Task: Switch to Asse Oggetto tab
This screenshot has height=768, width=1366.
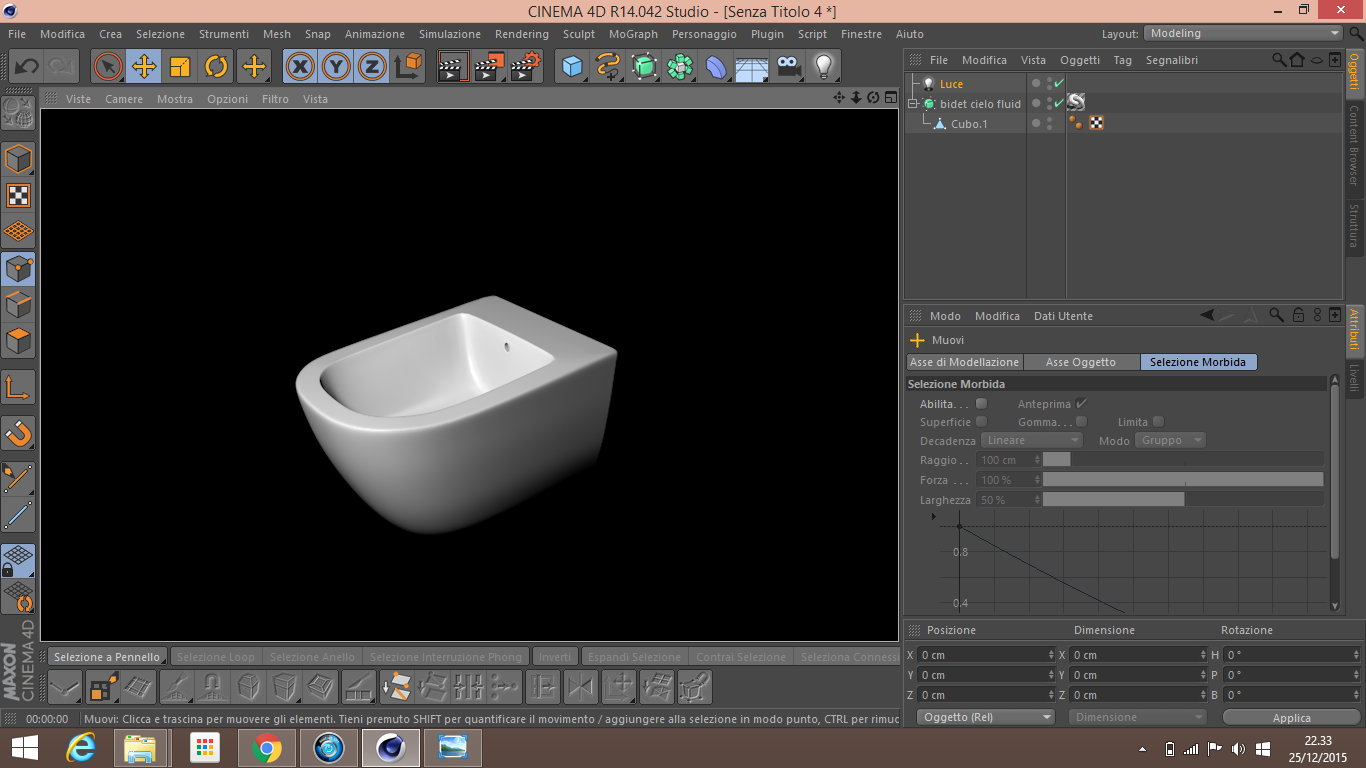Action: (x=1080, y=362)
